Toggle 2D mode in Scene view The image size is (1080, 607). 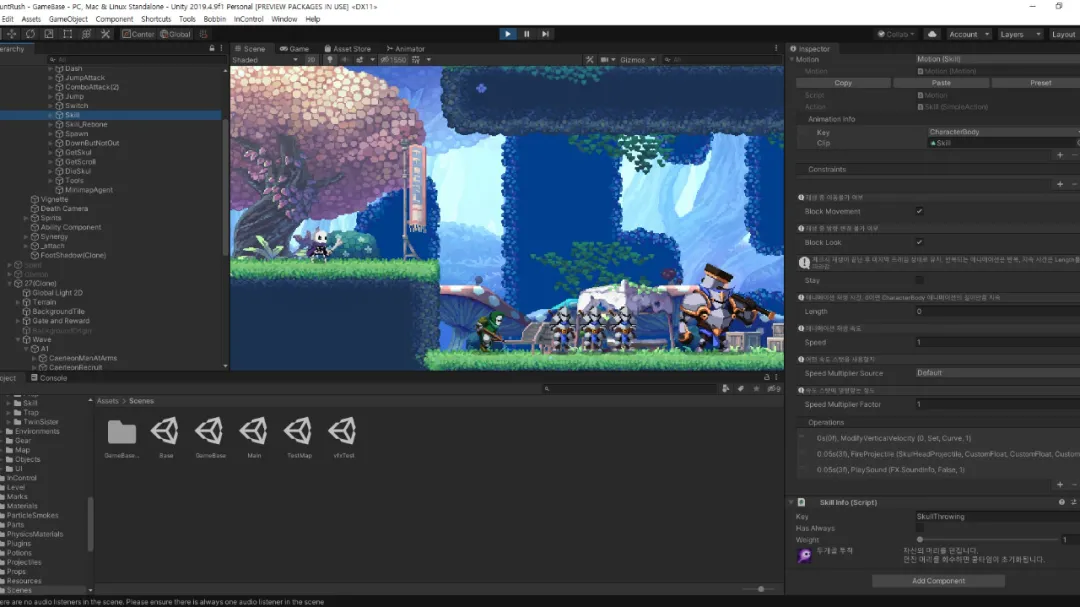click(x=313, y=60)
